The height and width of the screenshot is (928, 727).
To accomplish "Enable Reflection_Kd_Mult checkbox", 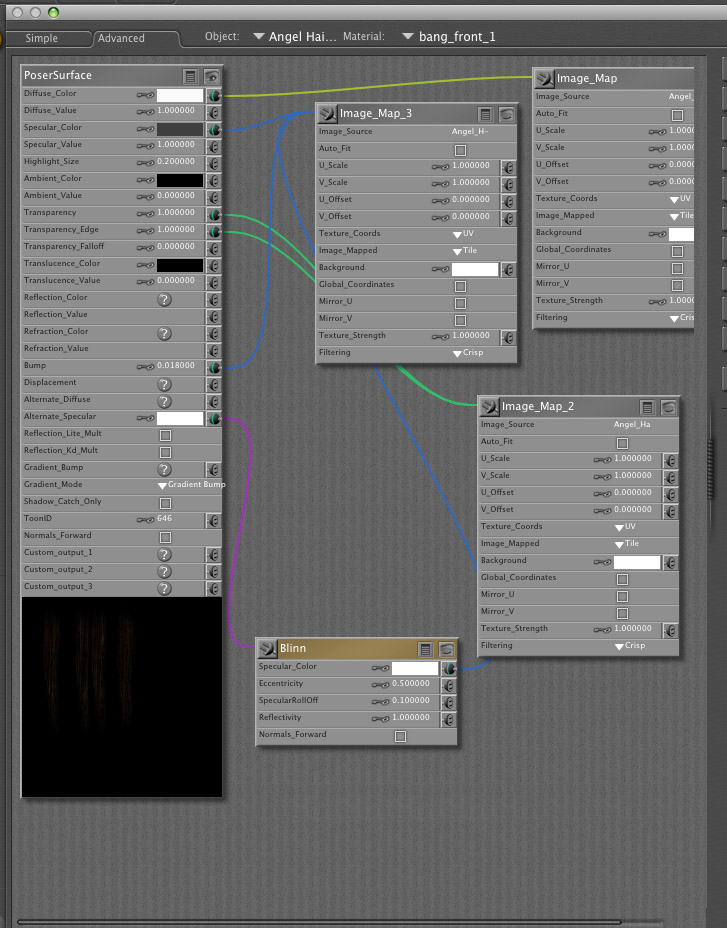I will point(166,453).
